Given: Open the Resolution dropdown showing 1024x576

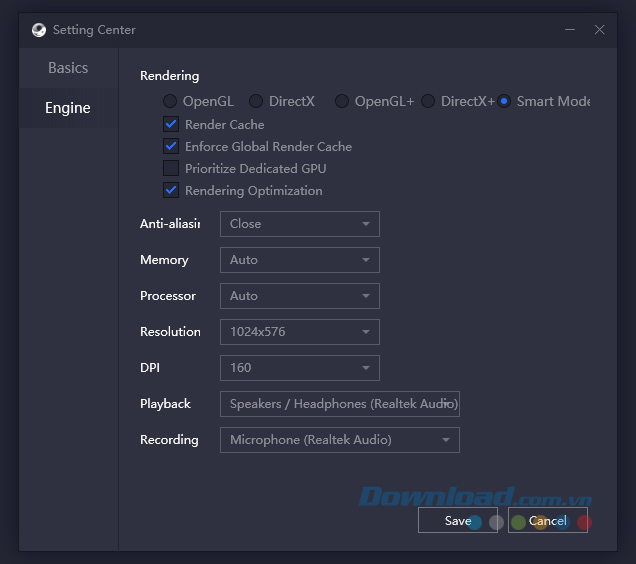Looking at the screenshot, I should [x=300, y=332].
